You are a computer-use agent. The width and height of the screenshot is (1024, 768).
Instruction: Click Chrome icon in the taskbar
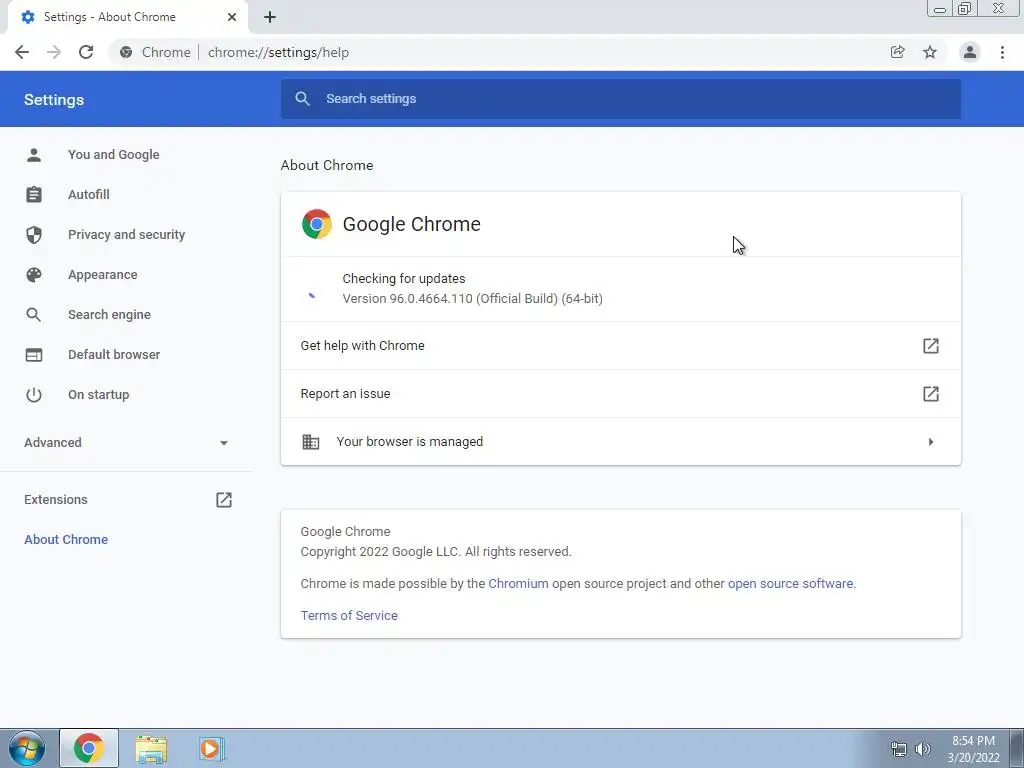click(x=89, y=748)
